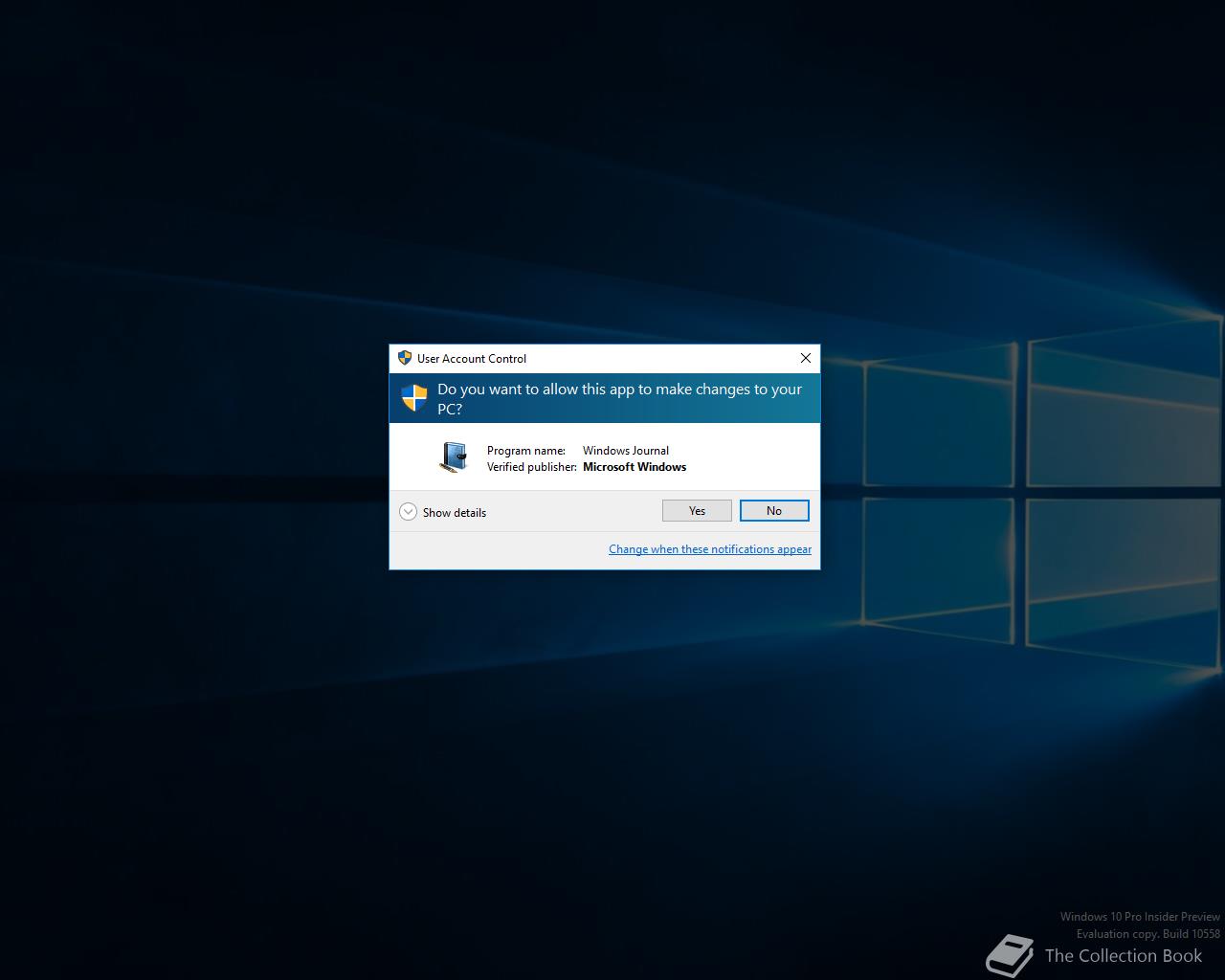Click the Windows Journal program icon
1225x980 pixels.
click(454, 457)
